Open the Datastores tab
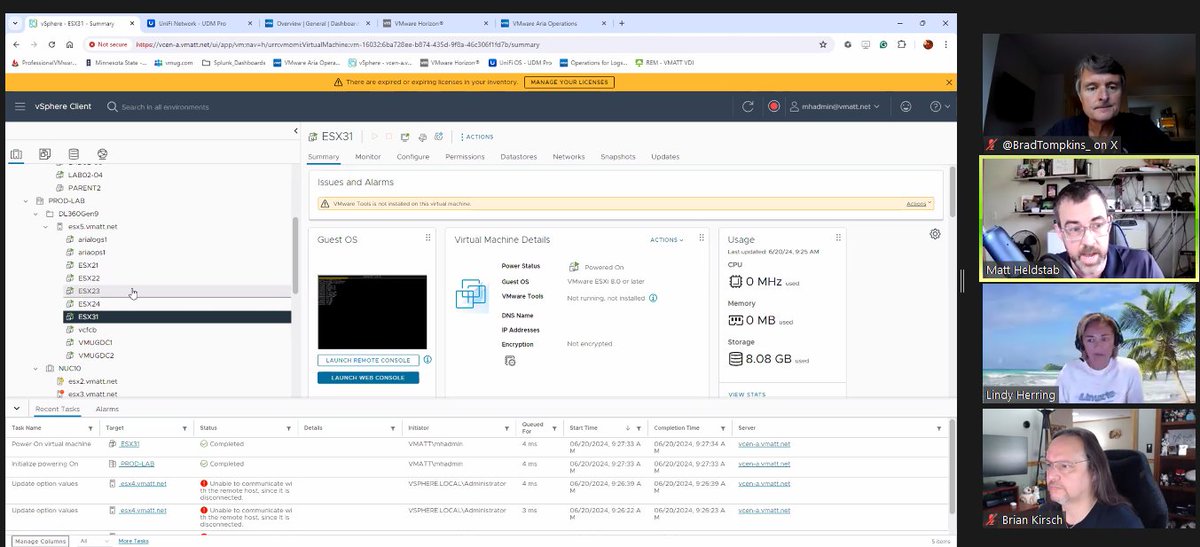The width and height of the screenshot is (1200, 547). (x=518, y=157)
